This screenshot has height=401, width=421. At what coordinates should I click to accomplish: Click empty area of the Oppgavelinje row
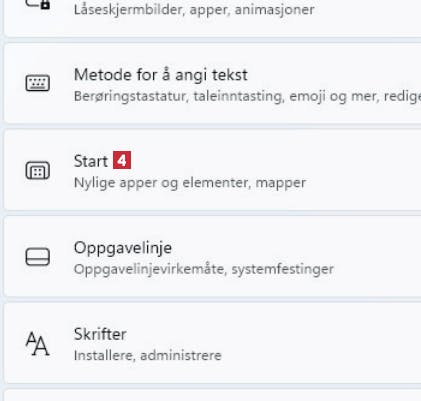tap(373, 257)
